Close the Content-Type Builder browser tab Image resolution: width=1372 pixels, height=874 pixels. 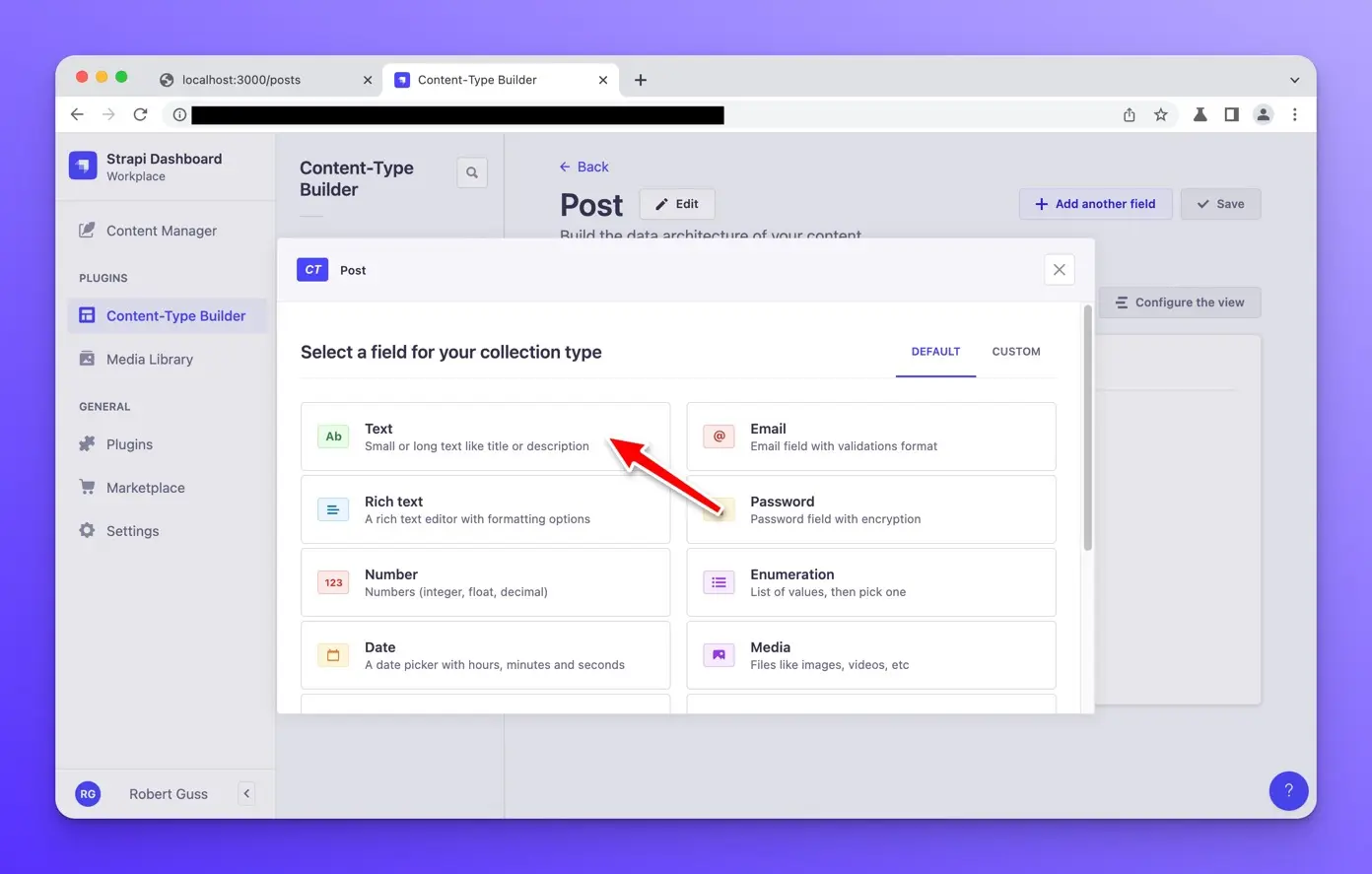click(x=603, y=80)
